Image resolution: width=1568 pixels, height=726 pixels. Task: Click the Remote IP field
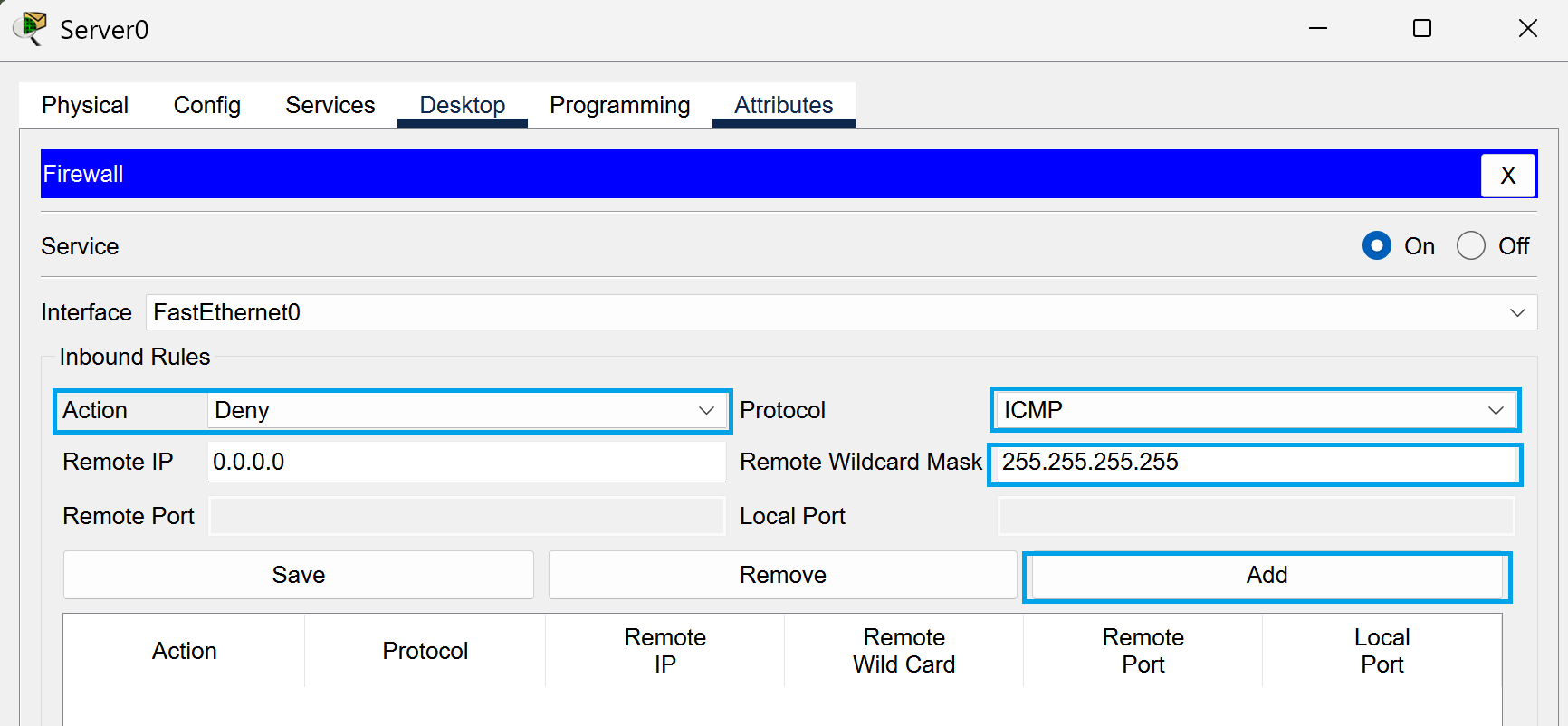[467, 462]
